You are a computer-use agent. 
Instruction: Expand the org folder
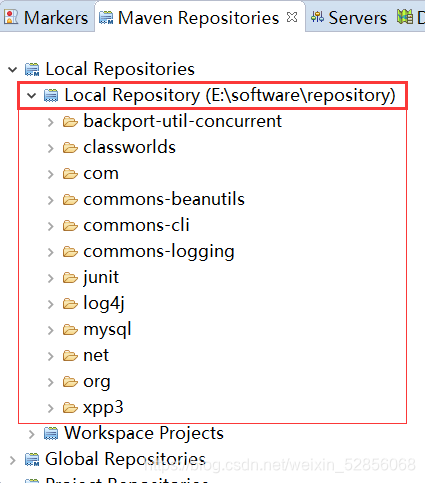point(51,382)
